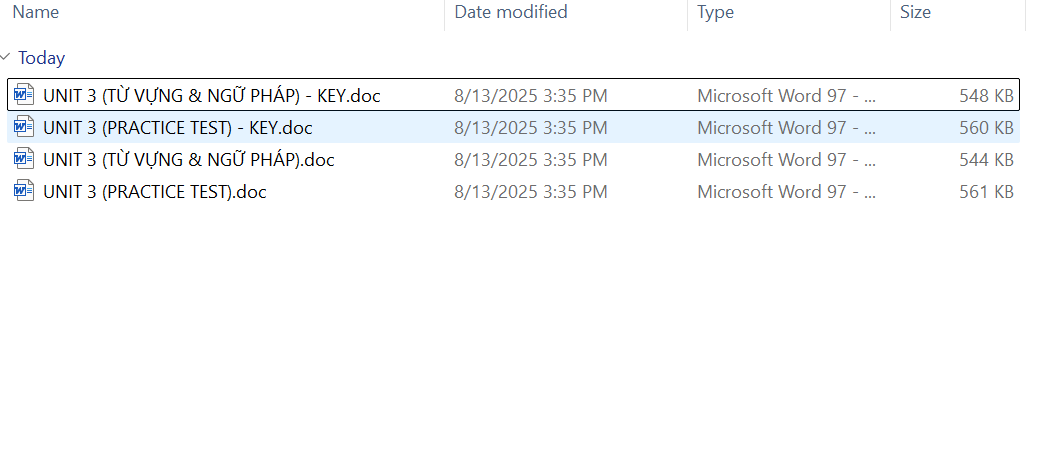Select file name UNIT 3 (TỪ VỰNG & NGỮ PHÁP).doc
1050x476 pixels.
[188, 160]
